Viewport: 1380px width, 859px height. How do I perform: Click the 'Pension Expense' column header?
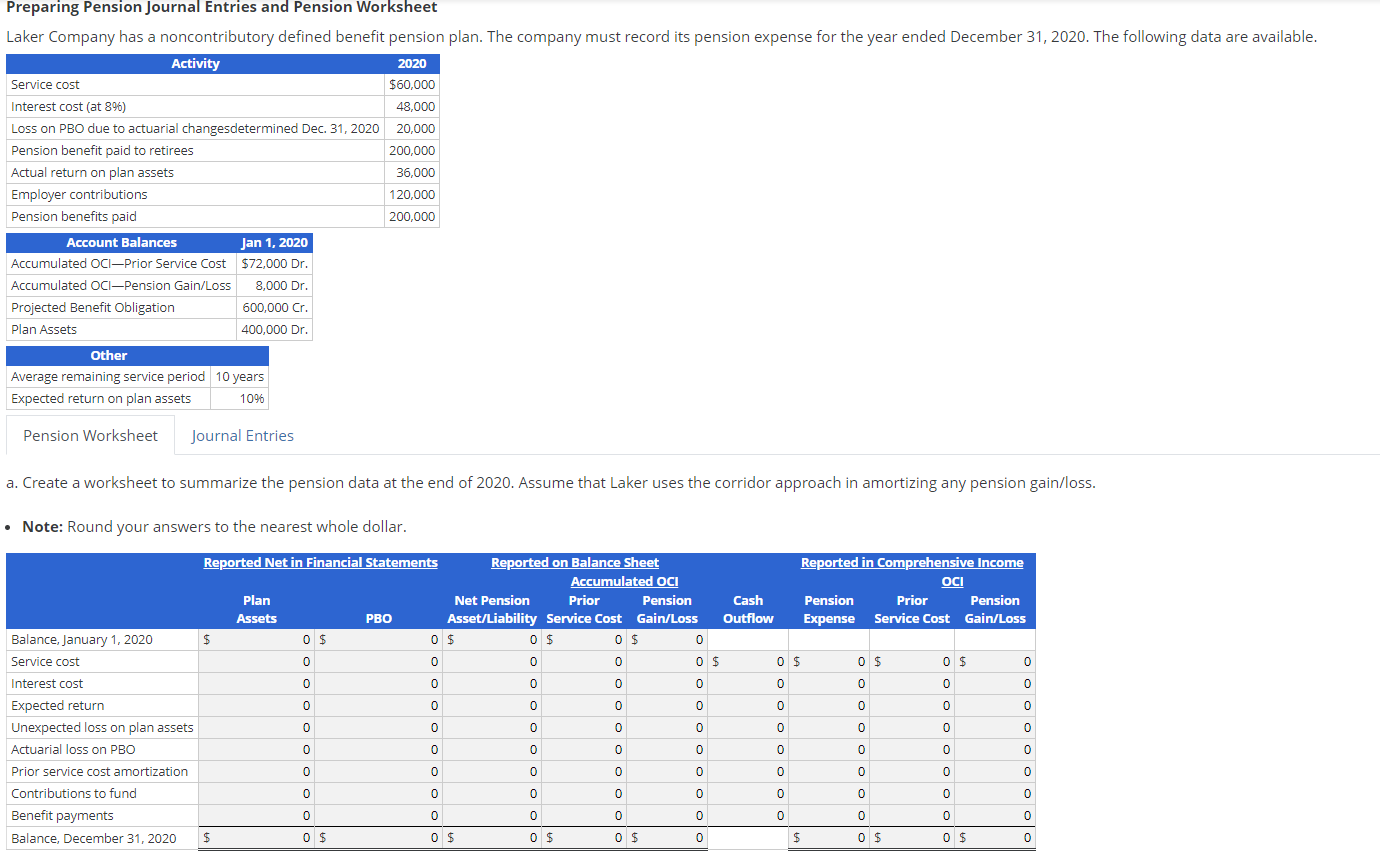tap(829, 610)
